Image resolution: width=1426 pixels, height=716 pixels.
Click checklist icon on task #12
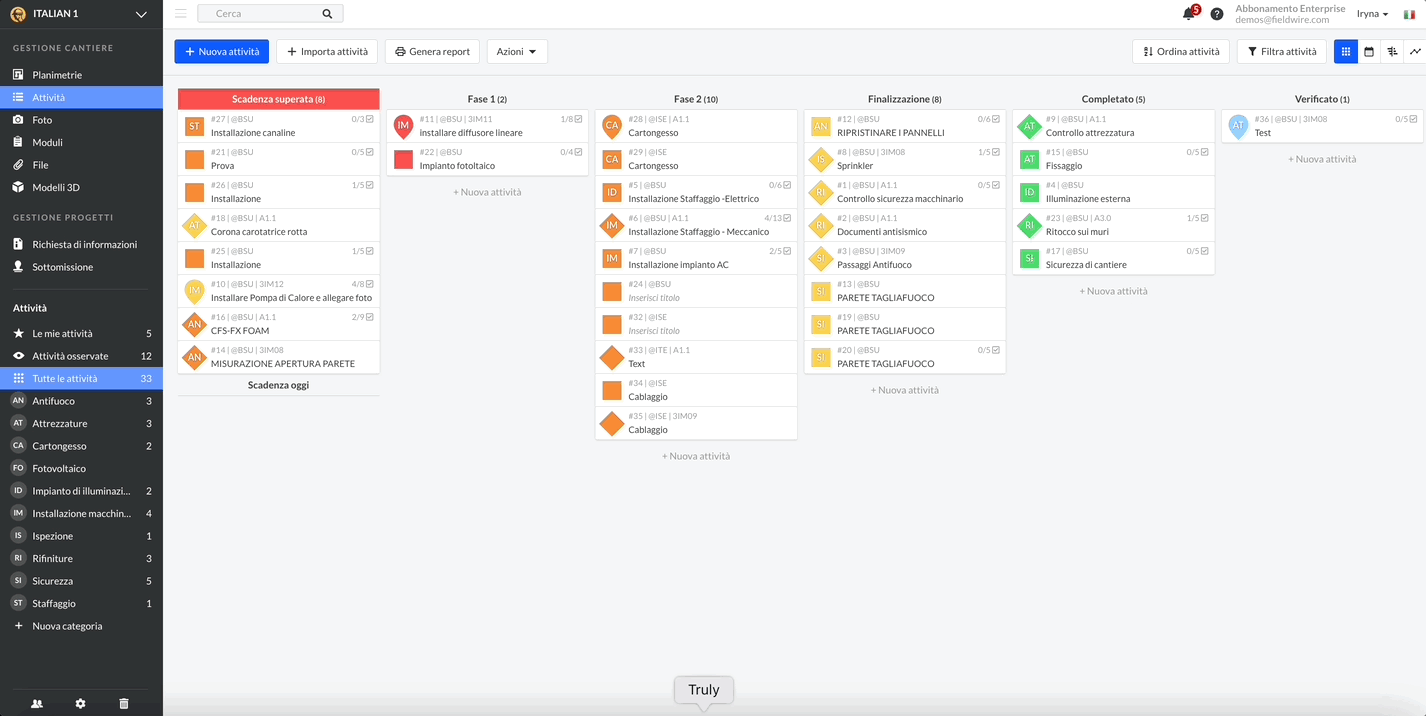pos(996,119)
